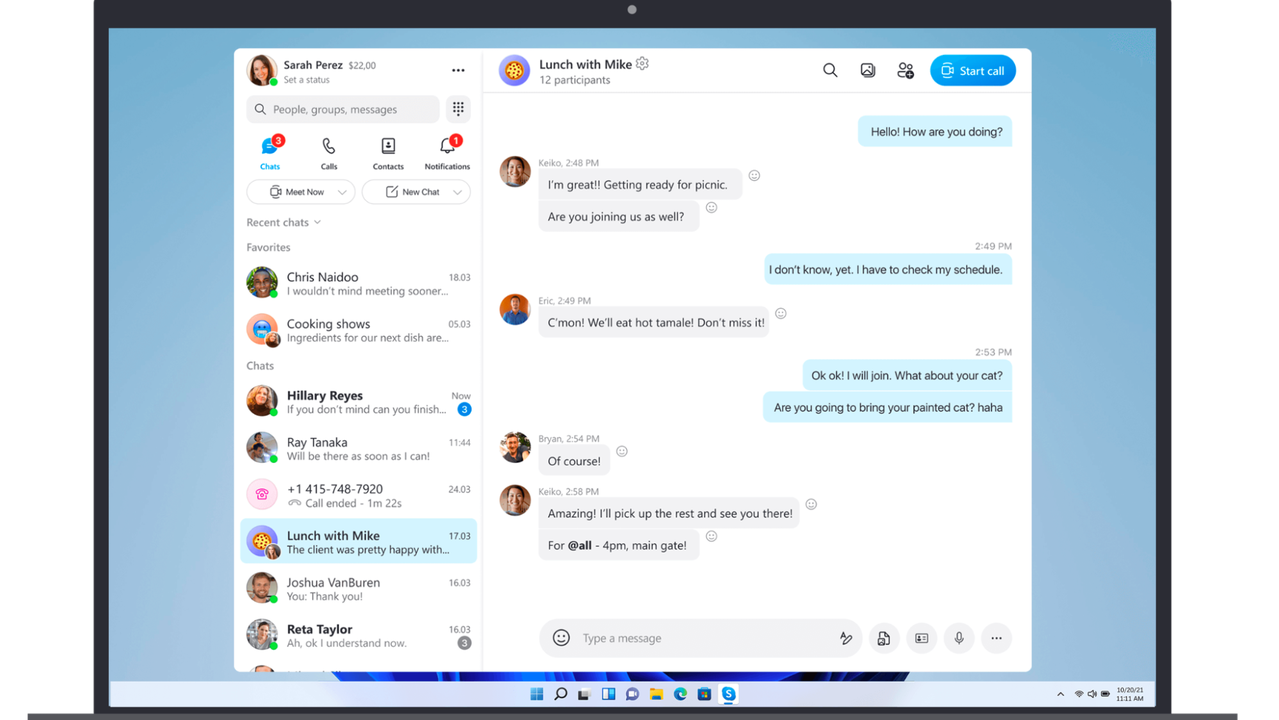Open the emoji picker

point(559,637)
